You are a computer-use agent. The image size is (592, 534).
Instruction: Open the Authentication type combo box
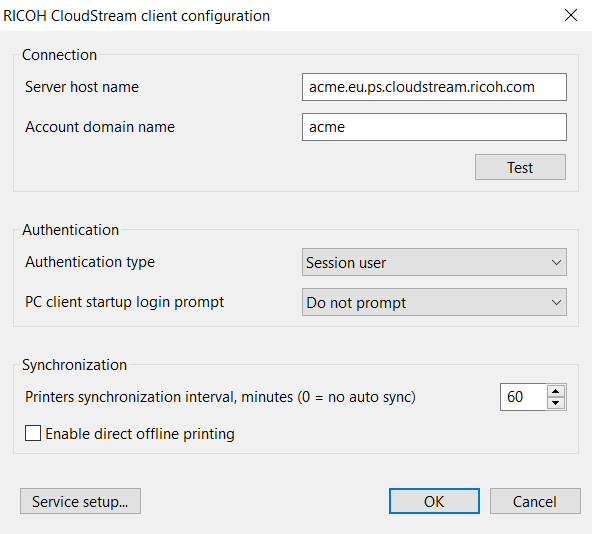click(434, 262)
